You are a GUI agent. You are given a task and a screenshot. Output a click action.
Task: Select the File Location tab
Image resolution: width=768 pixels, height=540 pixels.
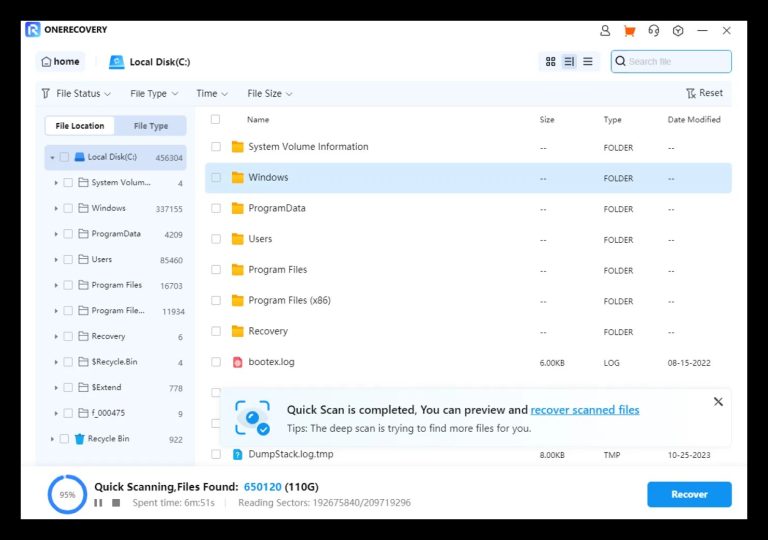(80, 126)
